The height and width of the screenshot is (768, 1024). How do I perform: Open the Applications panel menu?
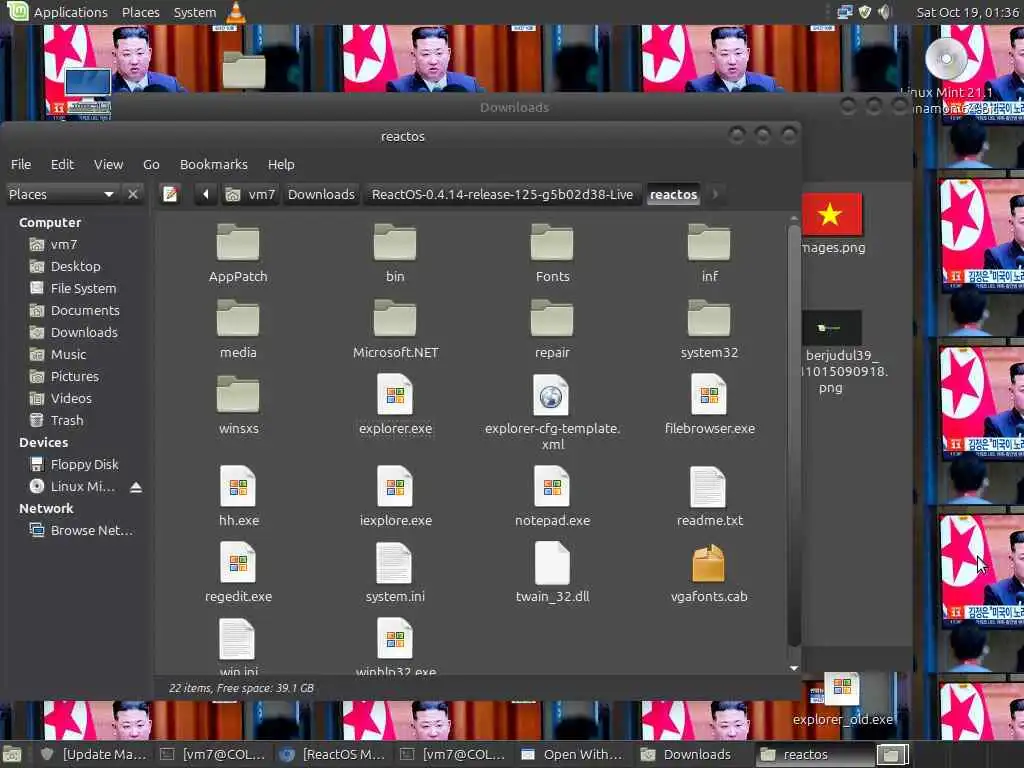(71, 12)
